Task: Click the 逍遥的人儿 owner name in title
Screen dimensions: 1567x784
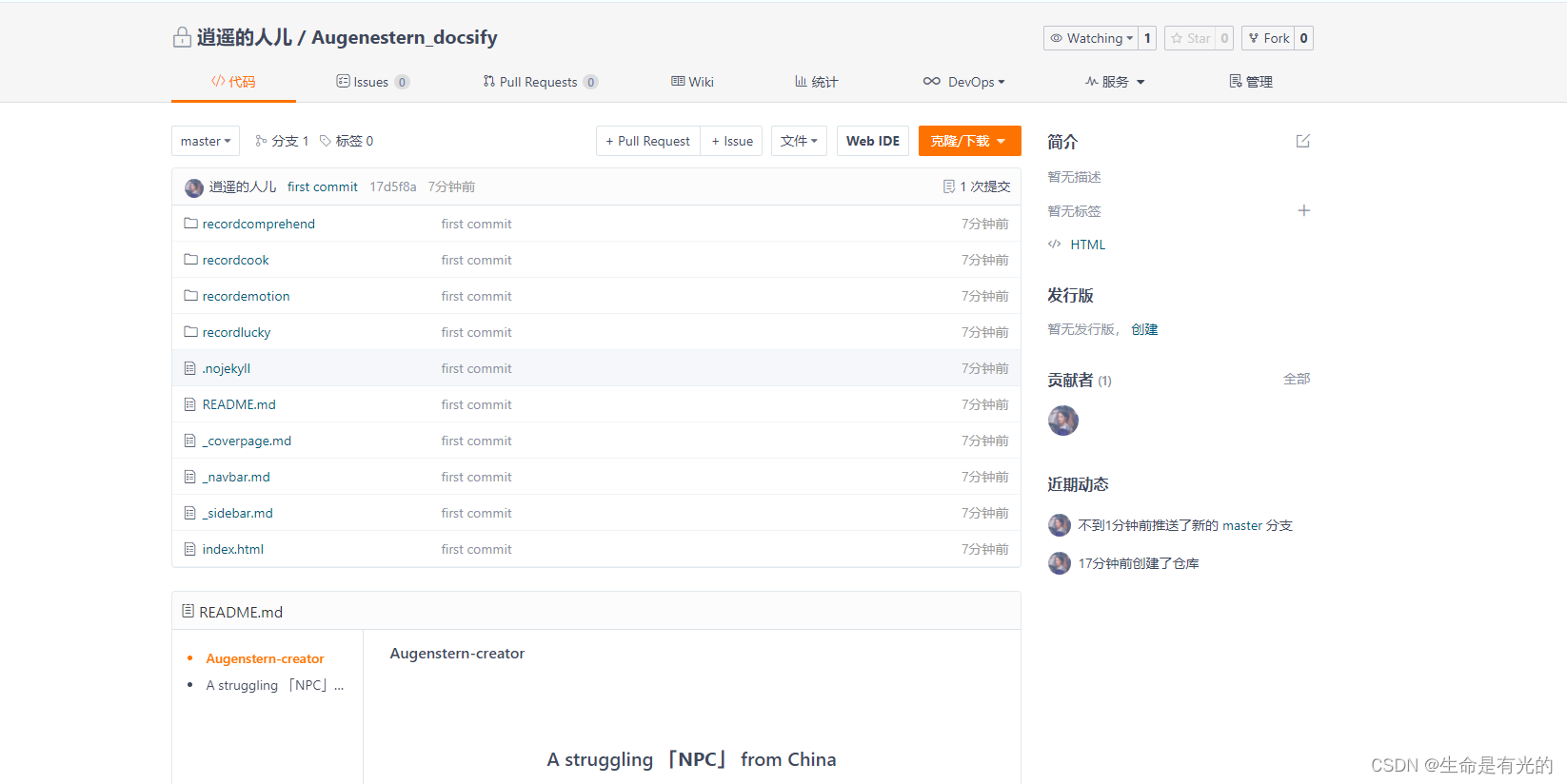Action: (x=245, y=37)
